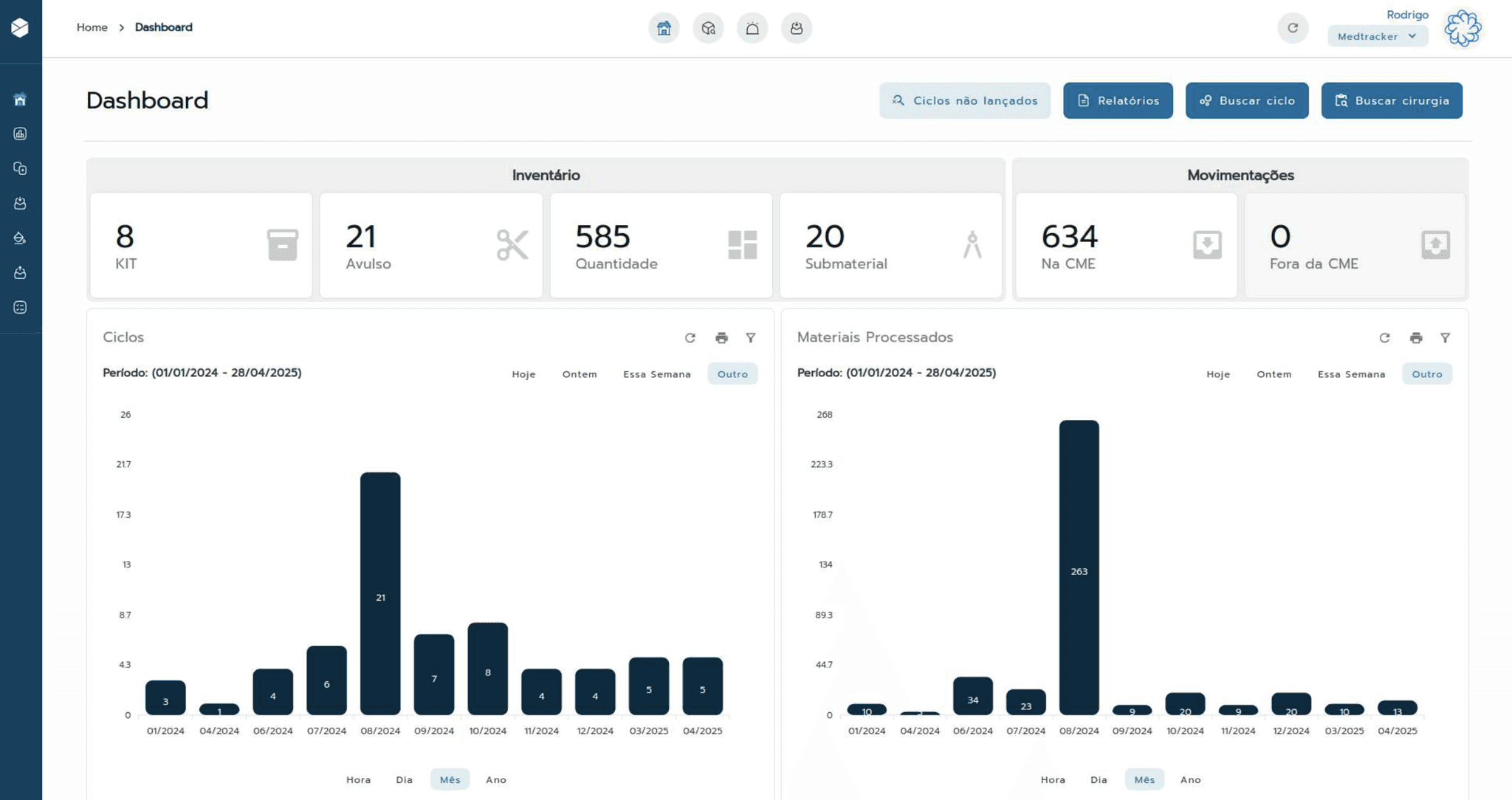Click the refresh icon in the Ciclos panel

(690, 337)
